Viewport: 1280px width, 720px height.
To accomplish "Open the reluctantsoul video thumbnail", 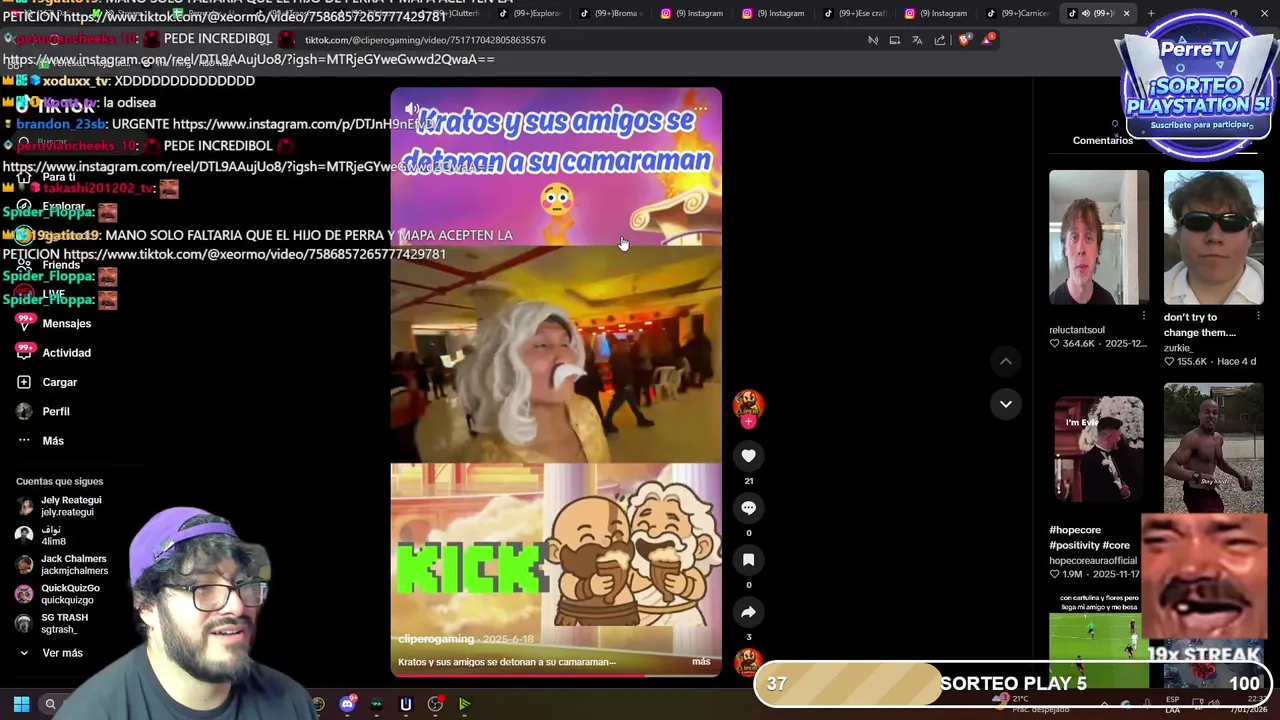I will [x=1099, y=237].
